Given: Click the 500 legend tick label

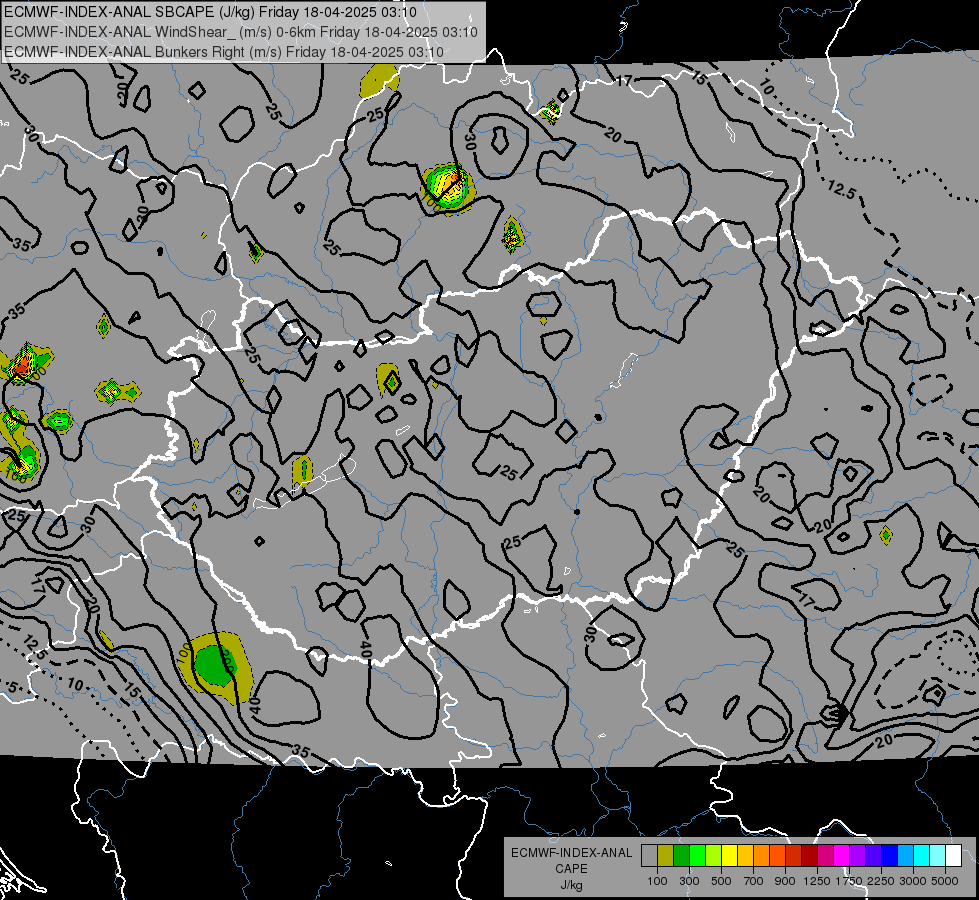Looking at the screenshot, I should pyautogui.click(x=721, y=881).
